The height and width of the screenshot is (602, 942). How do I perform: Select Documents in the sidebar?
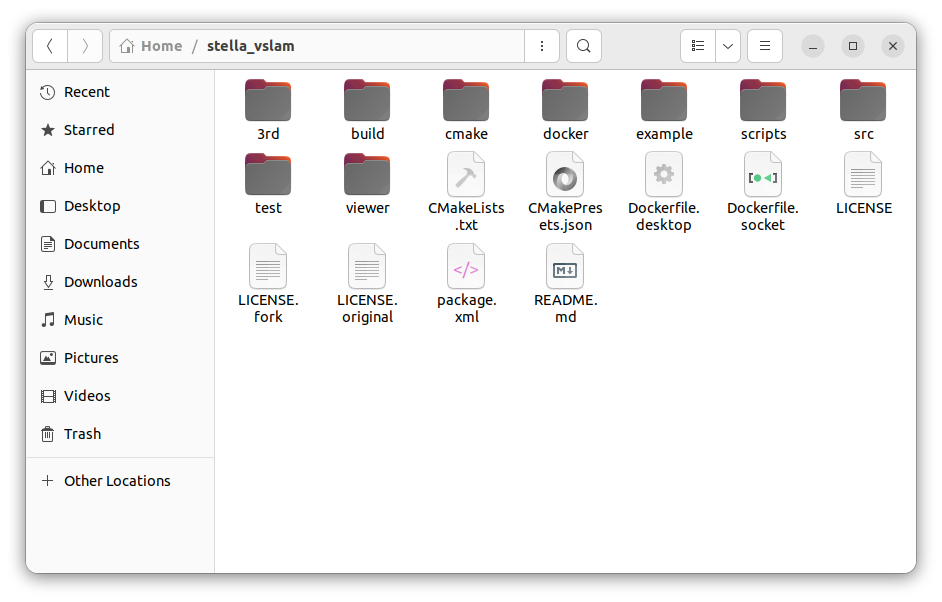click(x=101, y=244)
